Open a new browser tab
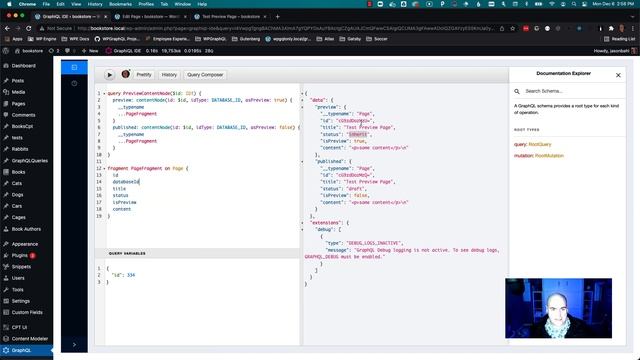 point(278,17)
